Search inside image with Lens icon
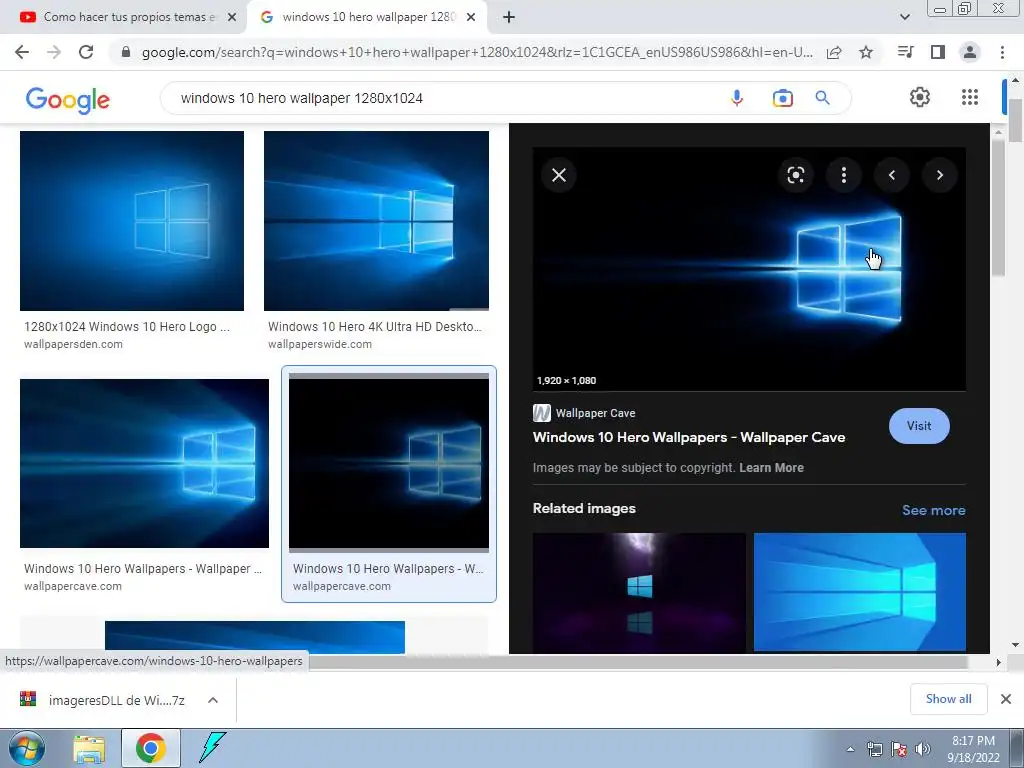Image resolution: width=1024 pixels, height=768 pixels. coord(795,175)
